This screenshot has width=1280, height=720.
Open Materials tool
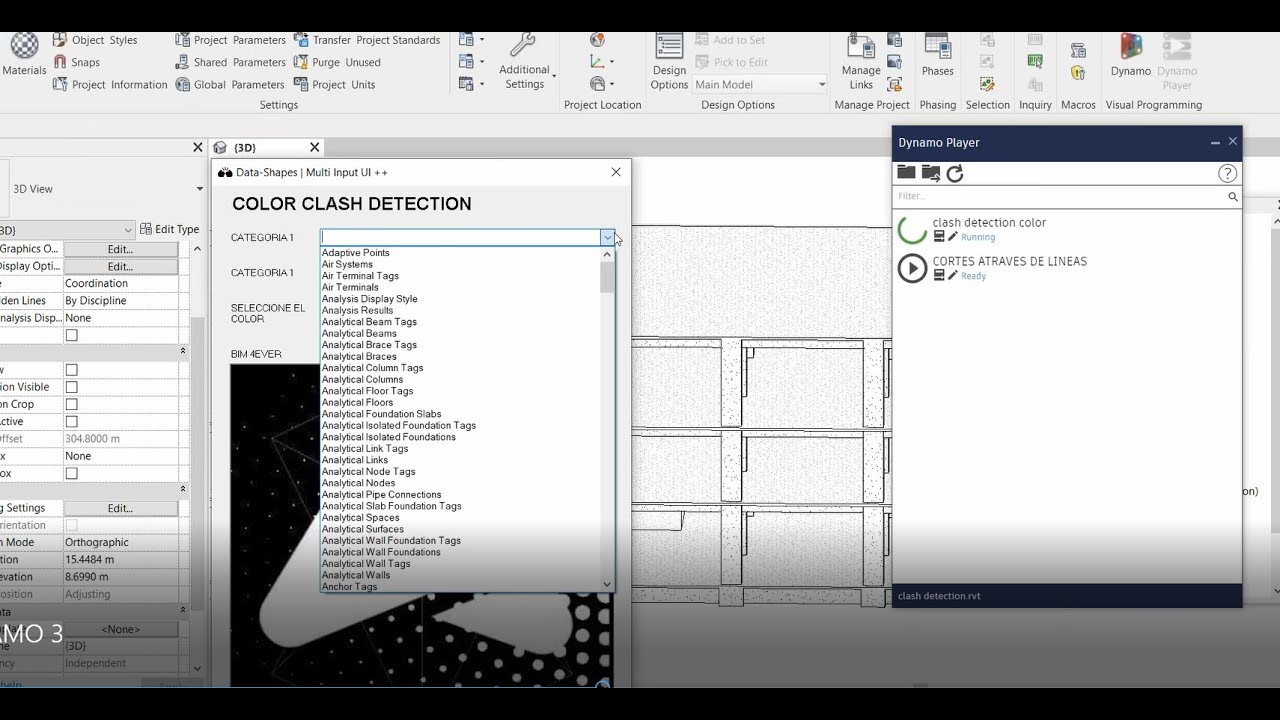tap(24, 54)
